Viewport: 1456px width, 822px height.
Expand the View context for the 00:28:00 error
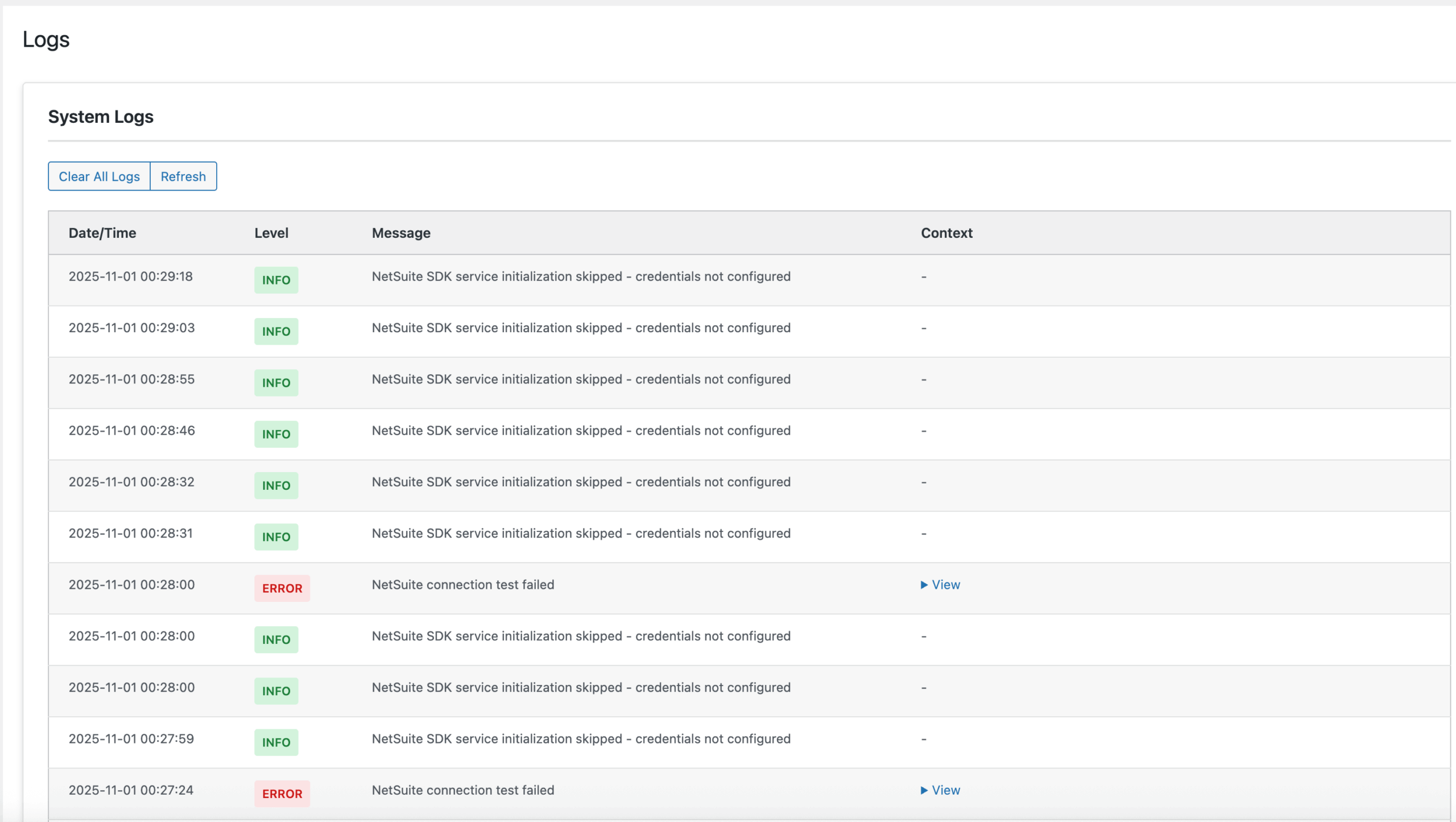point(940,584)
